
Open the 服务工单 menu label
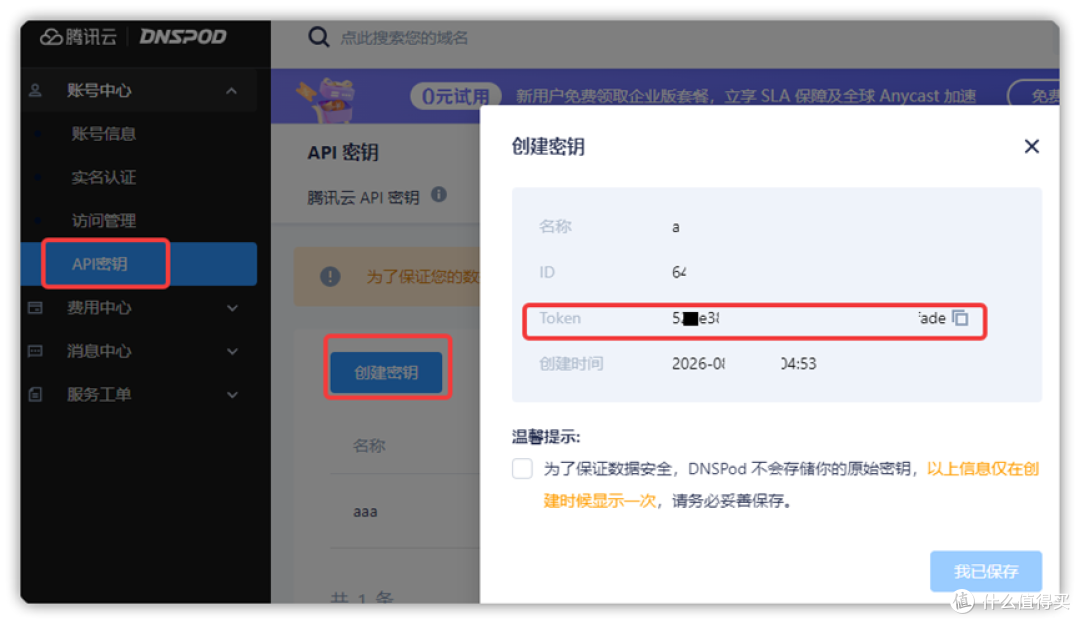click(x=99, y=395)
